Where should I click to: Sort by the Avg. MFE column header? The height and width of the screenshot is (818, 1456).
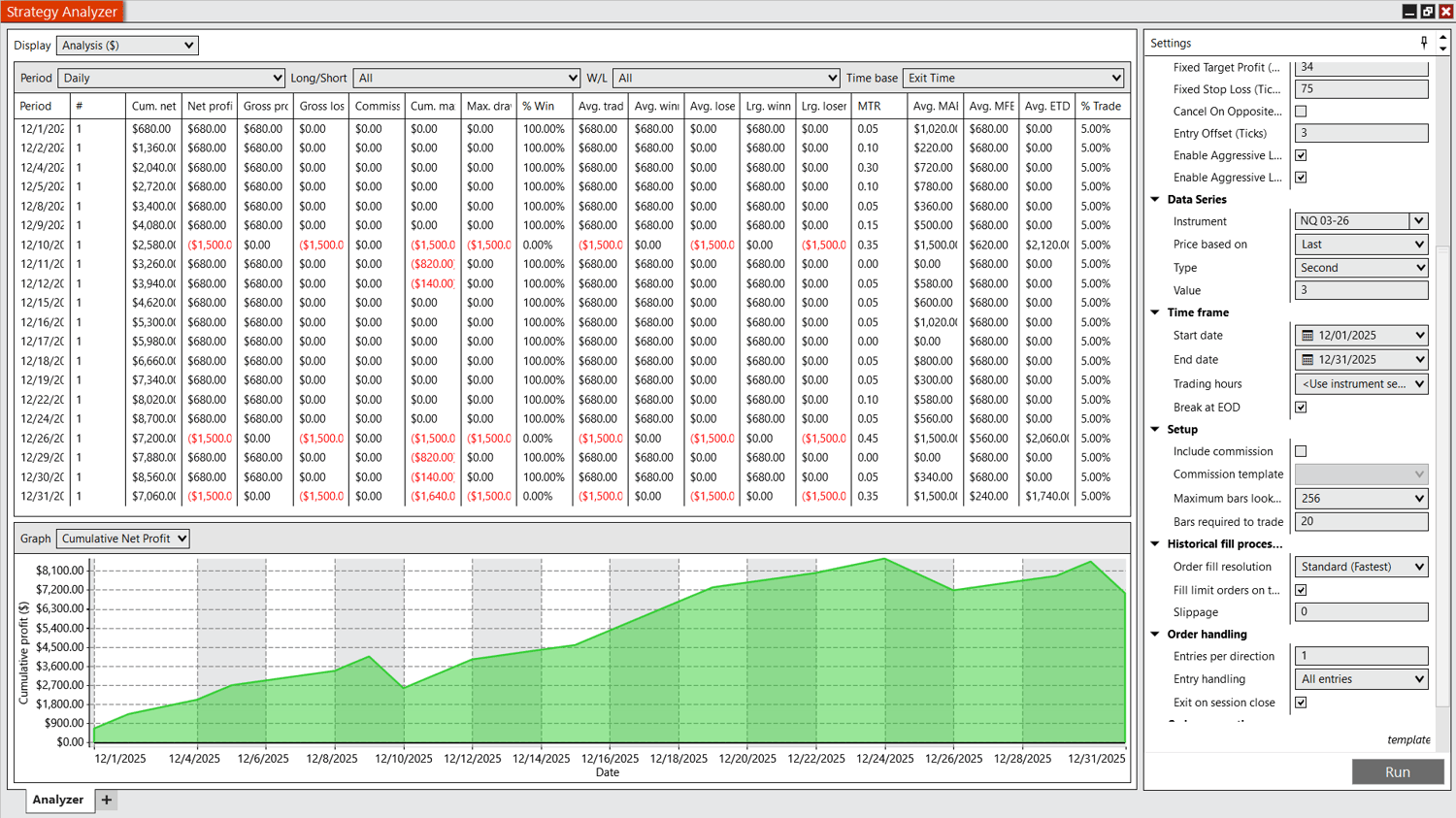point(991,106)
